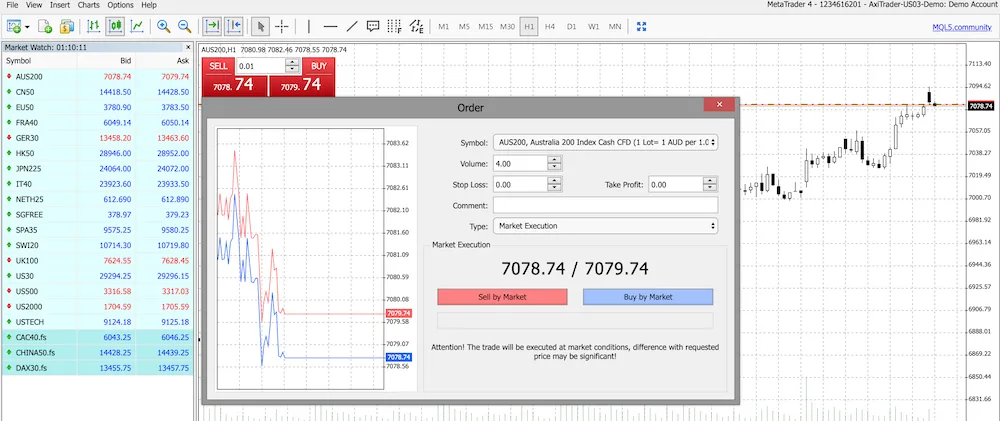This screenshot has width=1000, height=421.
Task: Enable the D1 daily timeframe
Action: (x=572, y=26)
